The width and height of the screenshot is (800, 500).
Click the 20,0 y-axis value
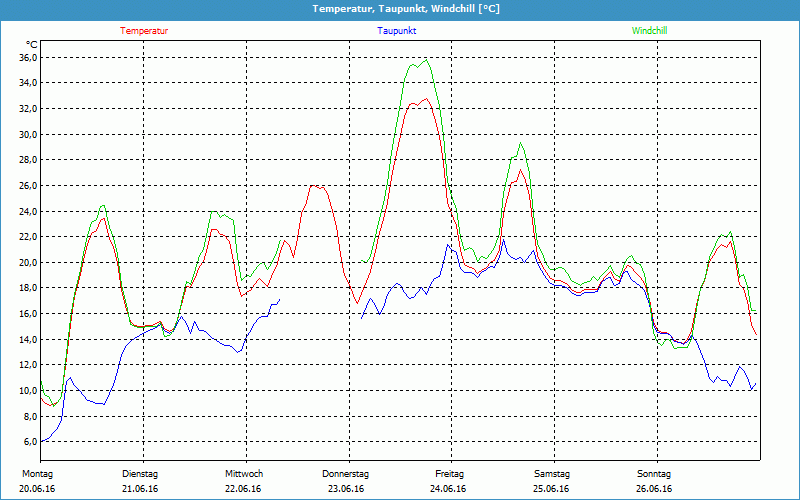point(29,263)
